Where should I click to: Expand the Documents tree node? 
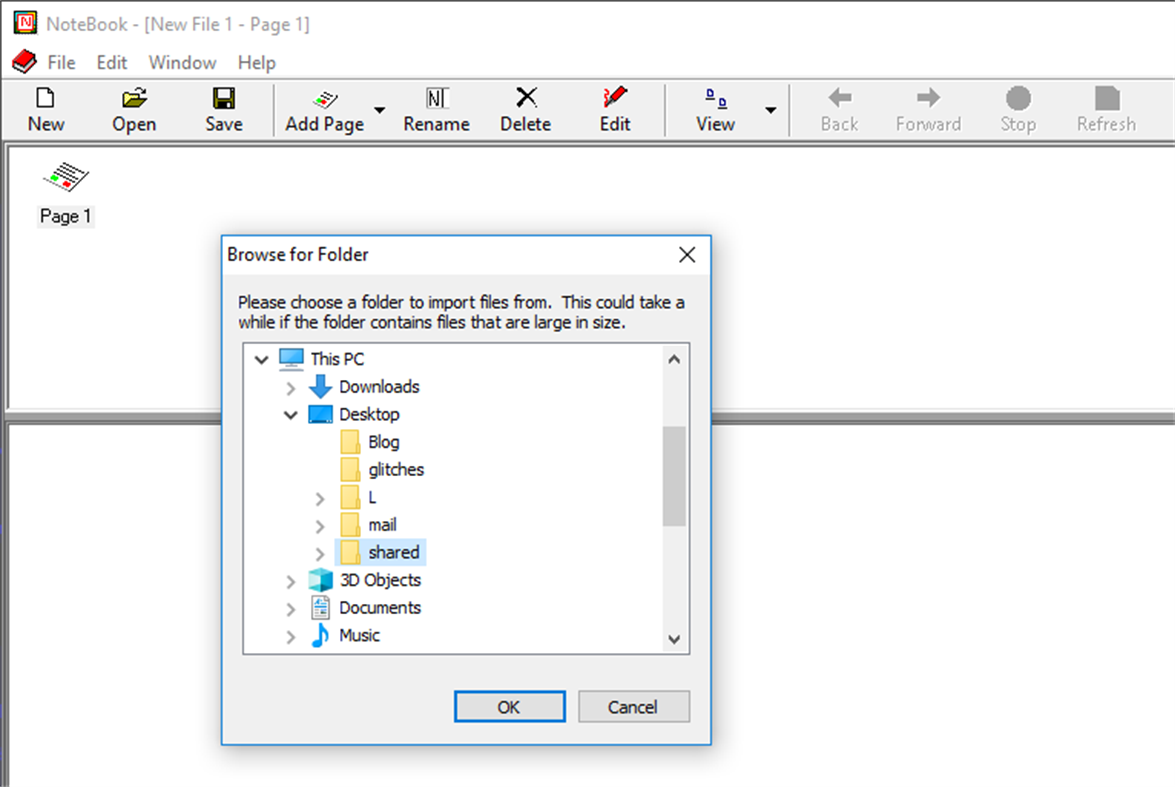pos(291,609)
